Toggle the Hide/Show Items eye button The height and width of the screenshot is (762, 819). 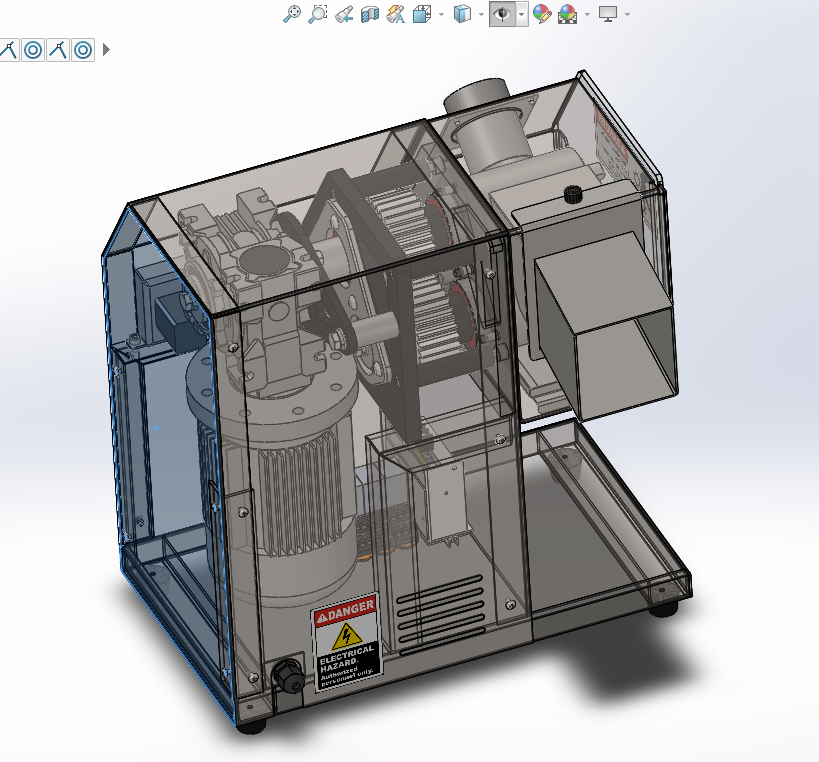tap(502, 14)
